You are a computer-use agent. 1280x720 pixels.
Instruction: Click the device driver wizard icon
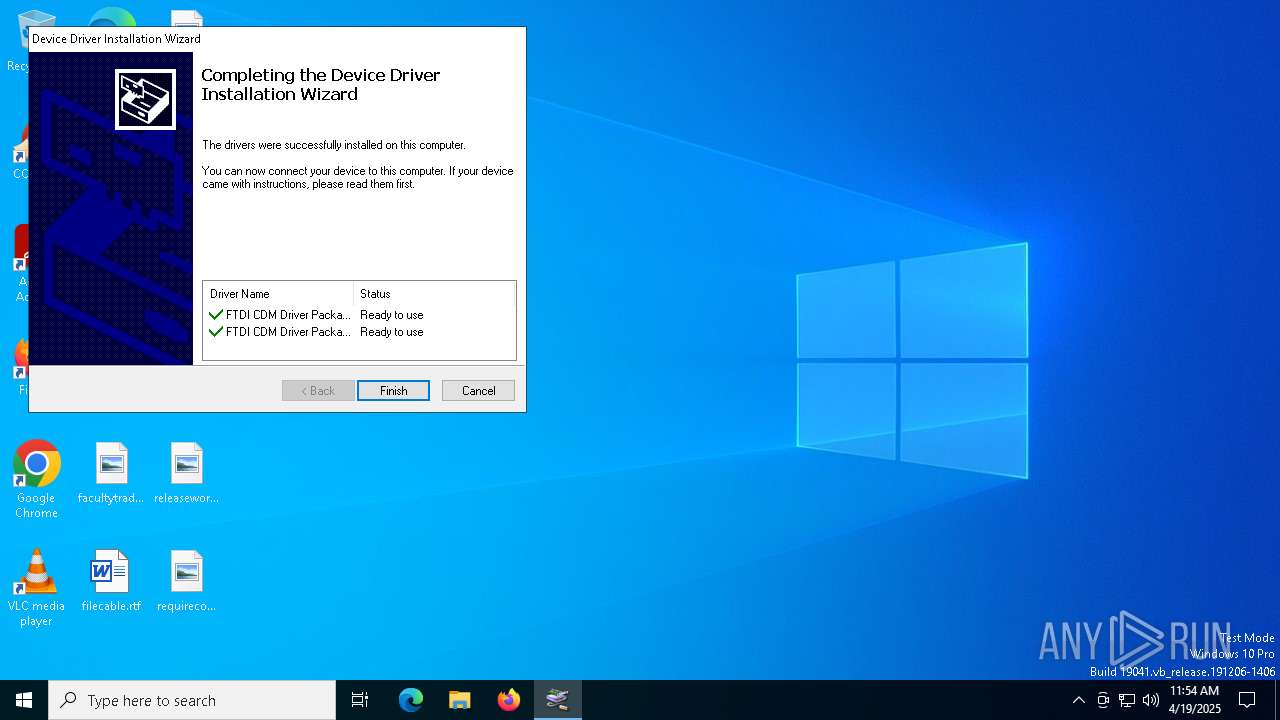click(x=145, y=99)
